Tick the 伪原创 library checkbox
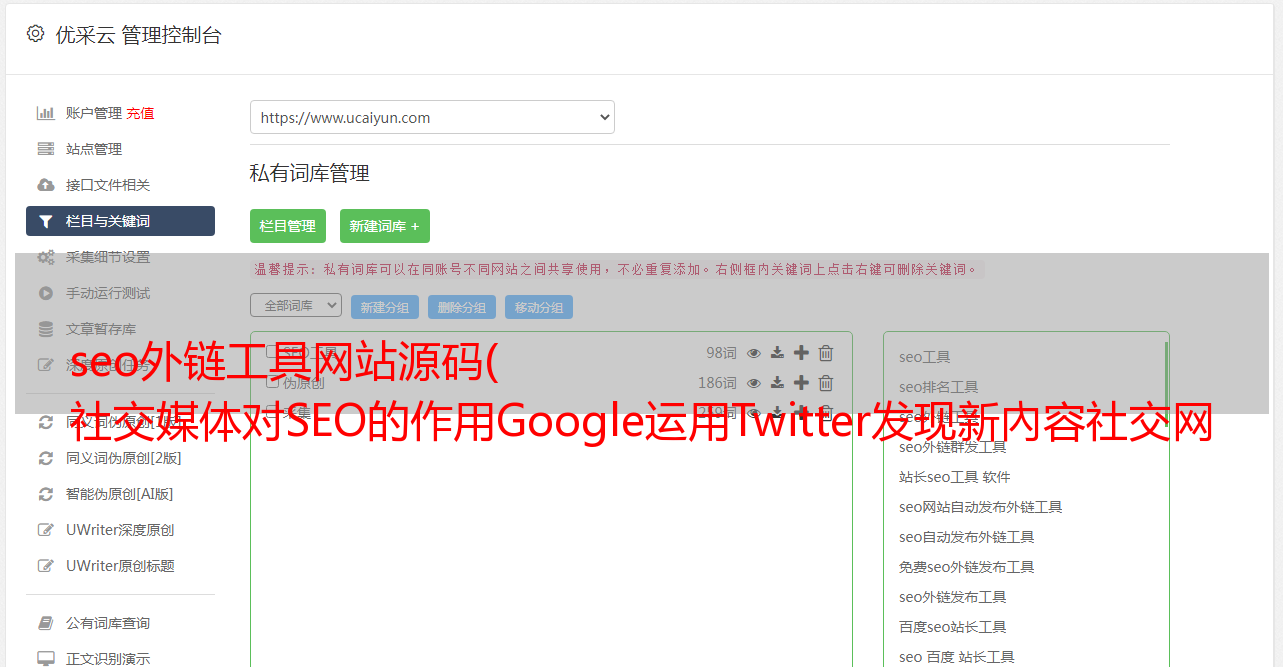The width and height of the screenshot is (1283, 667). [272, 382]
